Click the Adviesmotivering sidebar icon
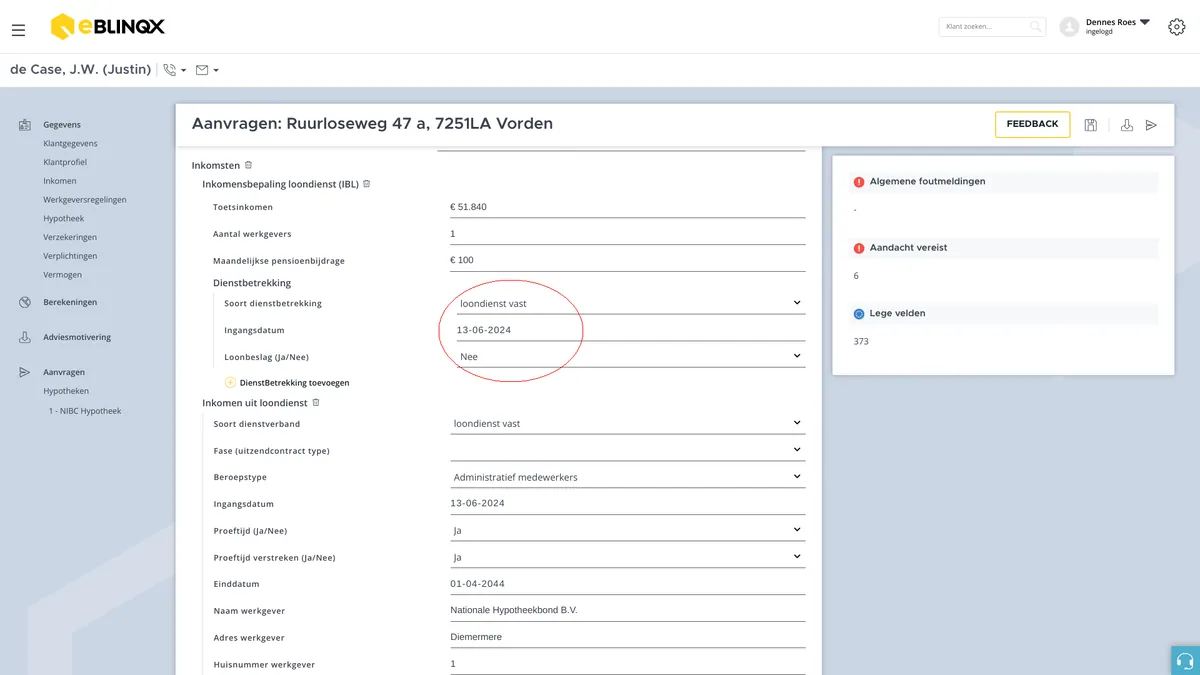1200x675 pixels. coord(25,338)
